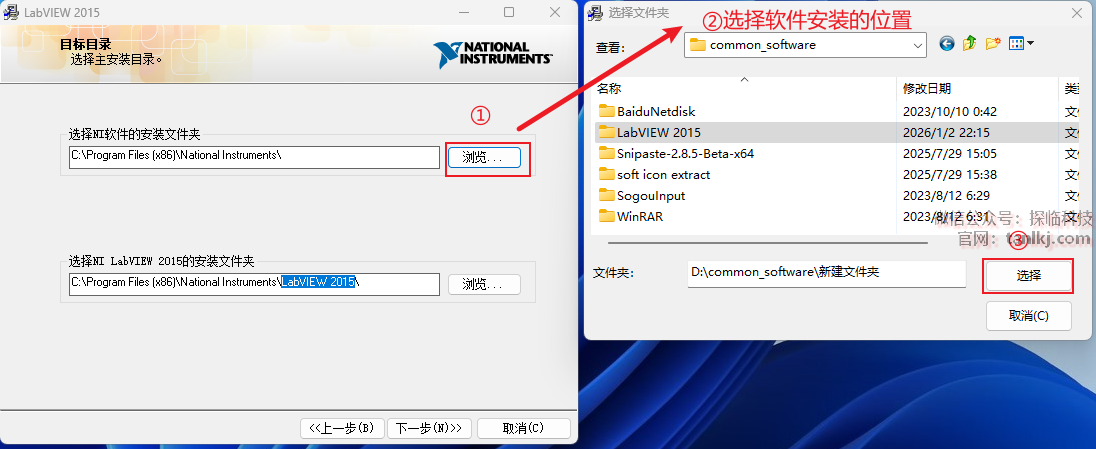This screenshot has height=449, width=1096.
Task: Click the horizontal scrollbar in file list
Action: pyautogui.click(x=767, y=243)
